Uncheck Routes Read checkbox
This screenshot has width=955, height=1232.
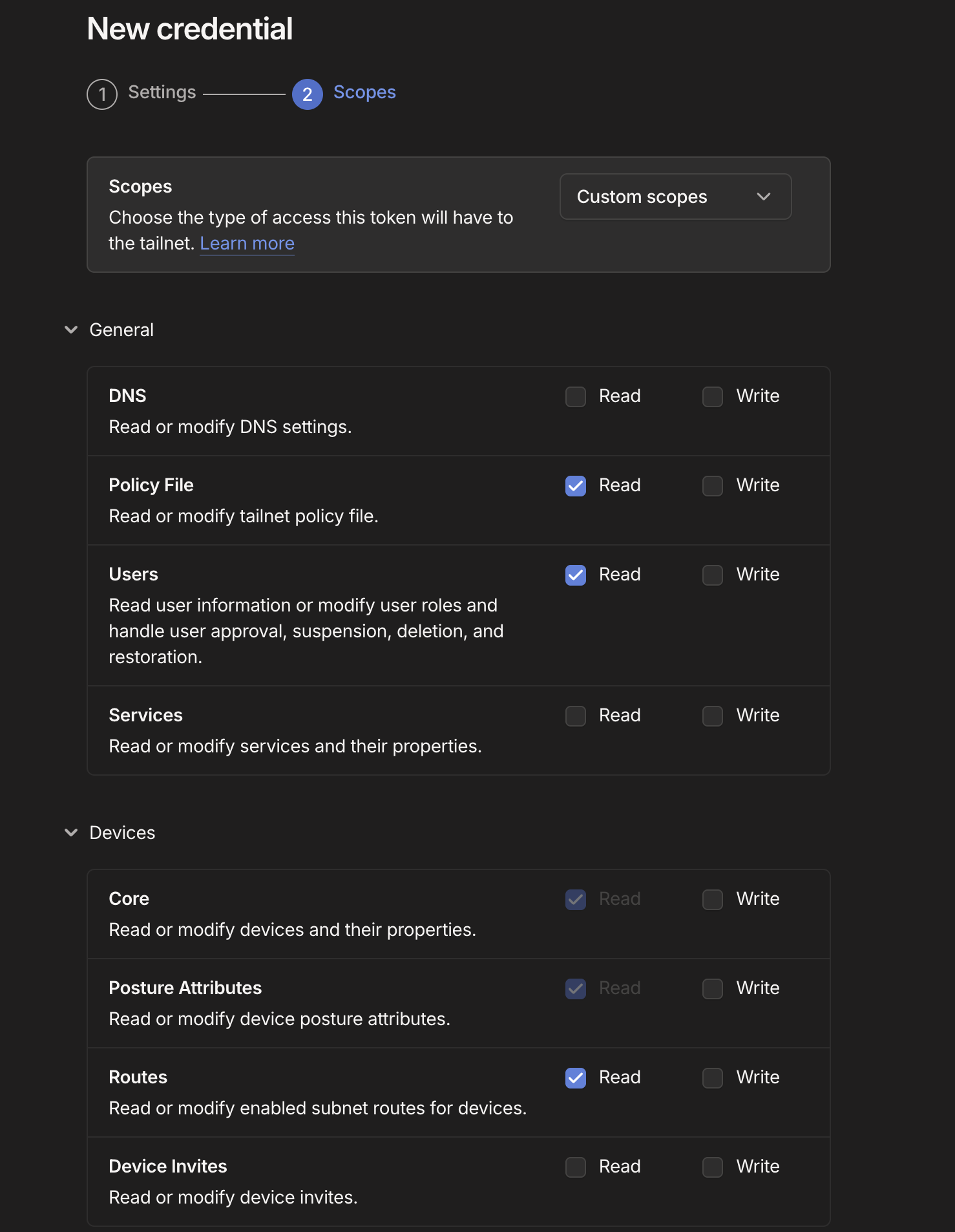(576, 1078)
